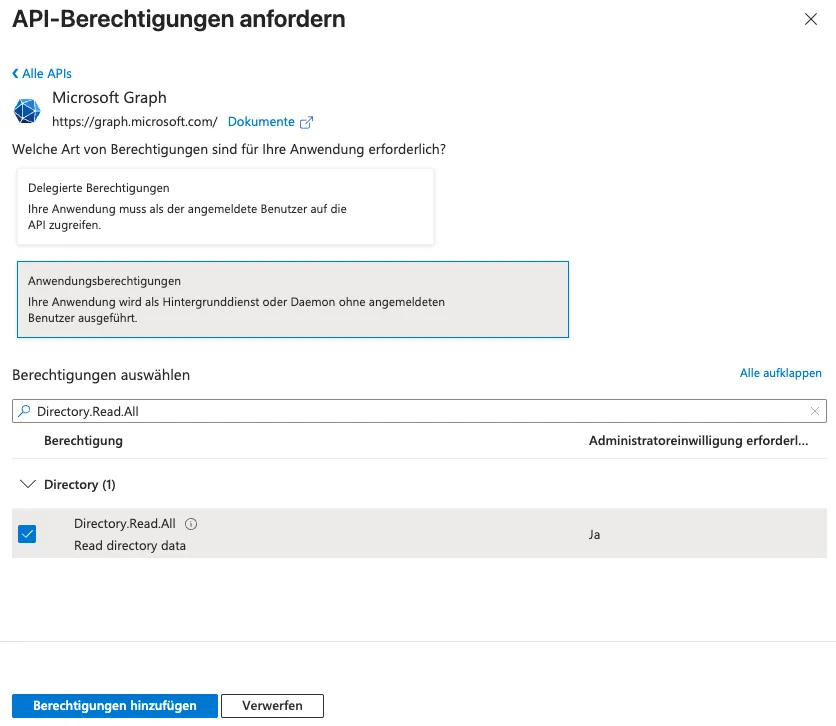Image resolution: width=836 pixels, height=726 pixels.
Task: Click Alle aufklappen link
Action: pos(780,373)
